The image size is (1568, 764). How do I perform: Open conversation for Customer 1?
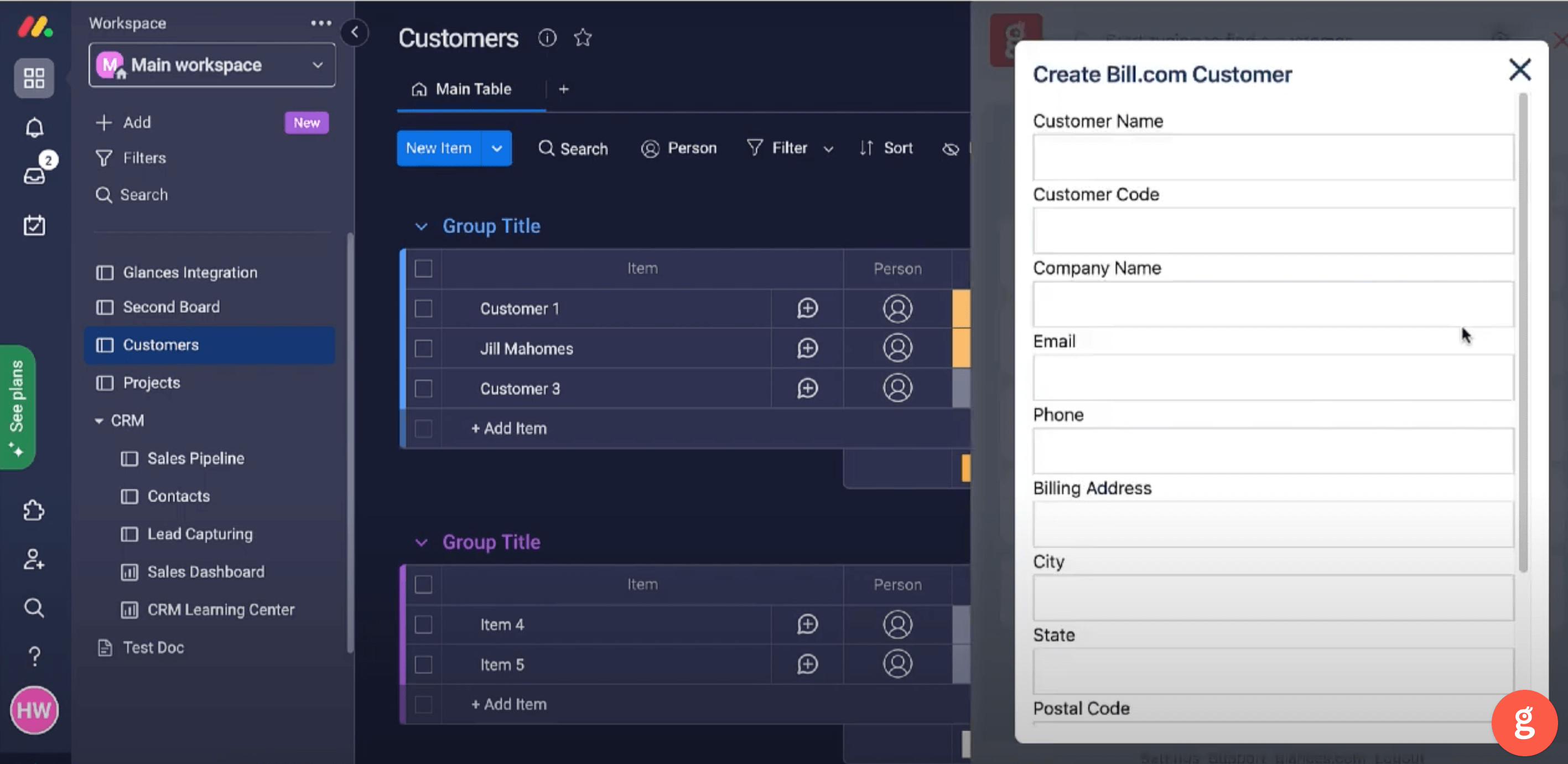(x=807, y=308)
